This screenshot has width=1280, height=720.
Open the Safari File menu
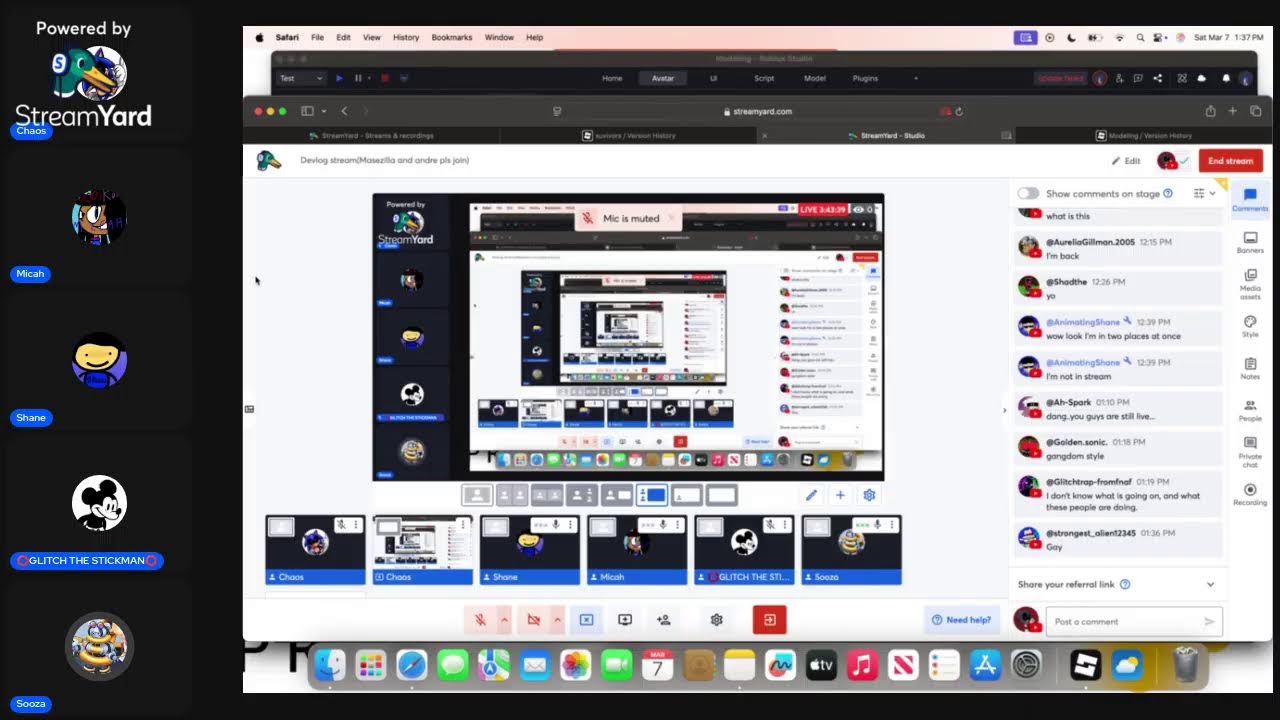[317, 37]
